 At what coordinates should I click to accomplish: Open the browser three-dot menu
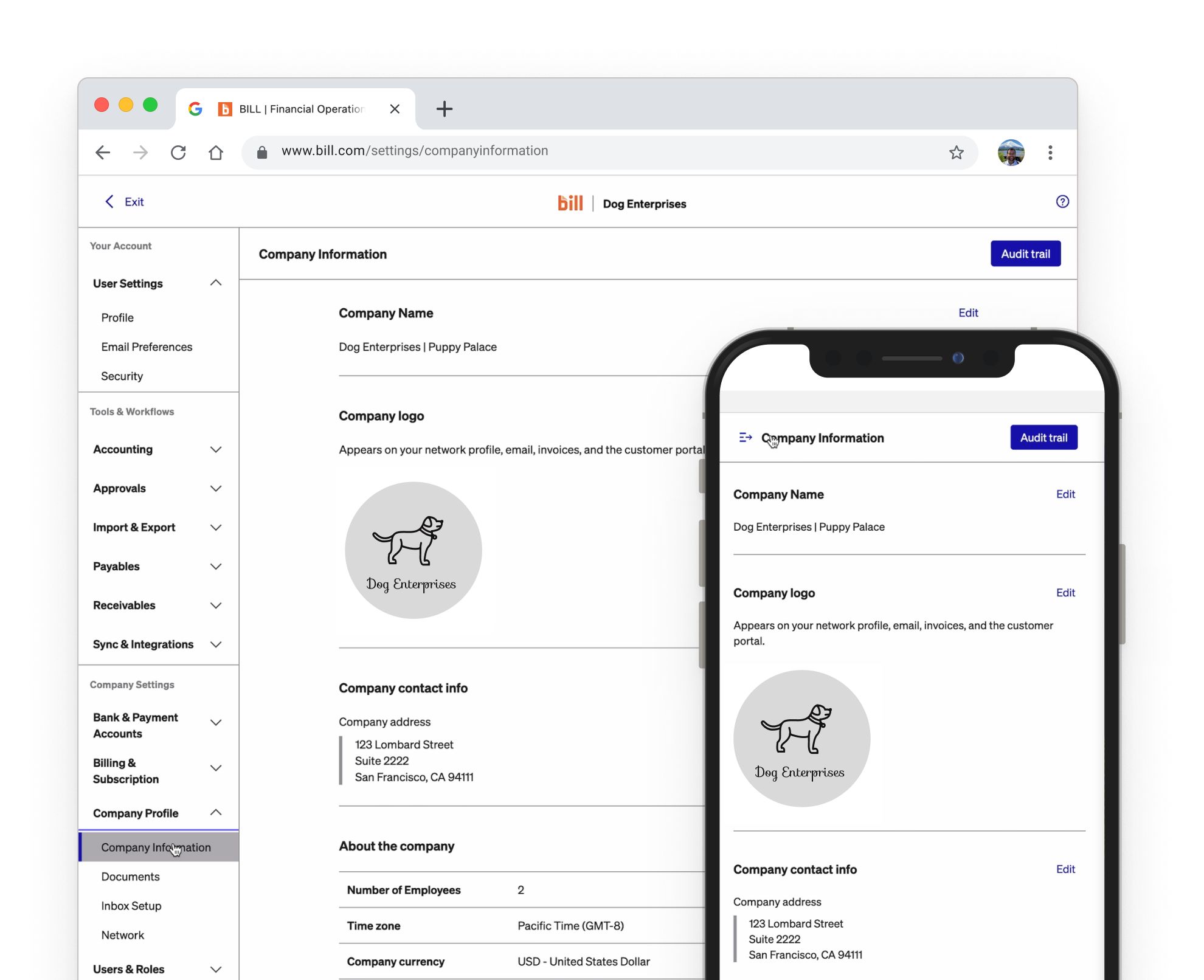(x=1050, y=152)
